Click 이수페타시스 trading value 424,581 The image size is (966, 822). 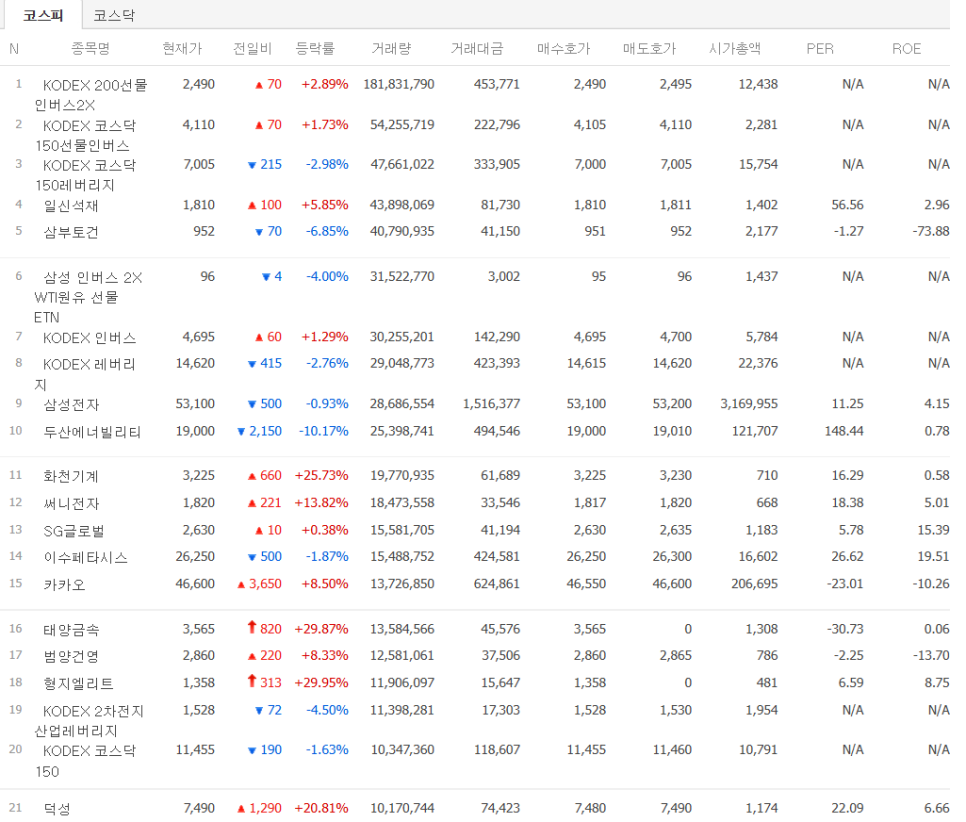point(497,556)
